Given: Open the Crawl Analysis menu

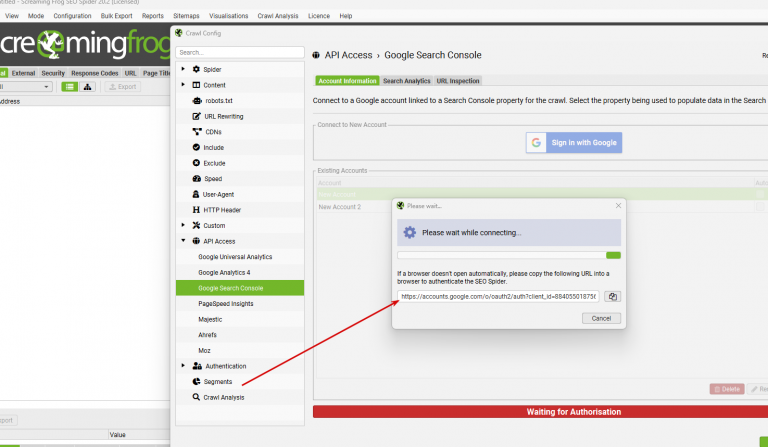Looking at the screenshot, I should tap(278, 16).
